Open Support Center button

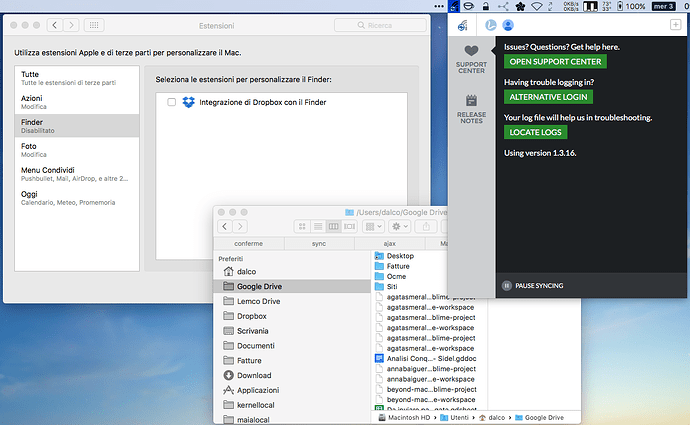point(555,62)
